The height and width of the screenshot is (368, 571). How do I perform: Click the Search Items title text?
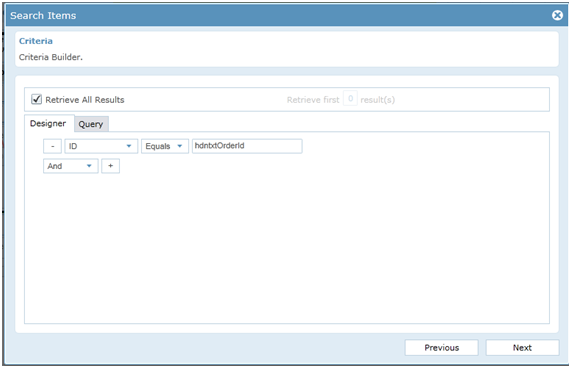pyautogui.click(x=43, y=16)
